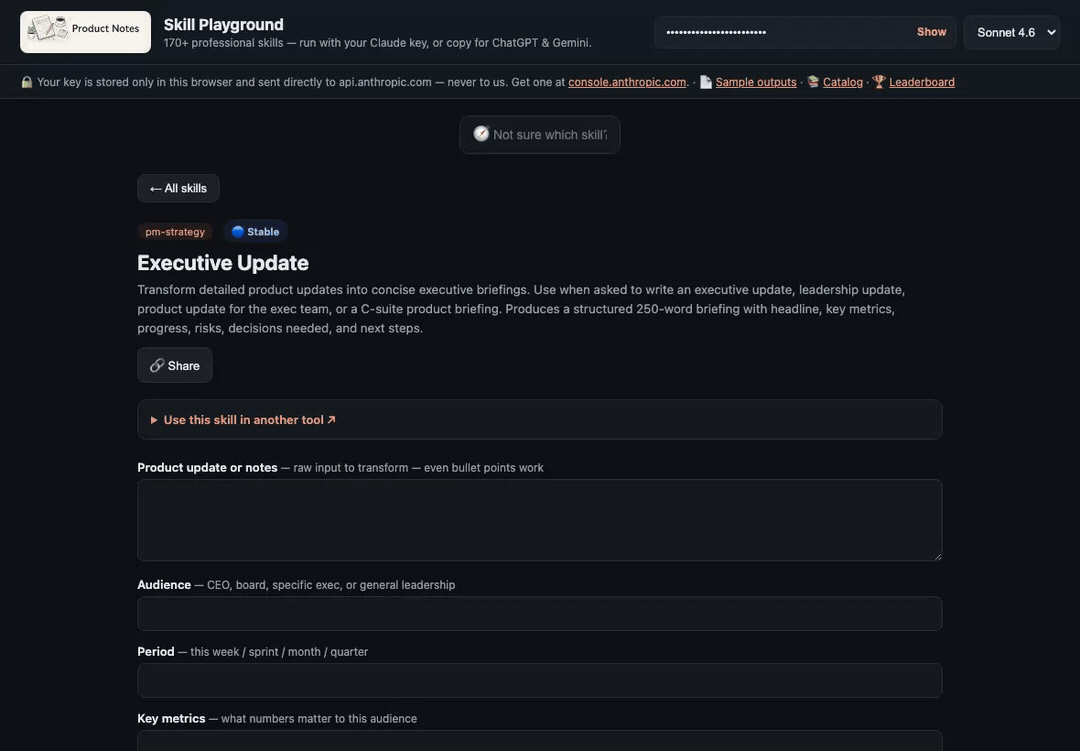
Task: Click the document icon before Sample outputs
Action: click(706, 82)
